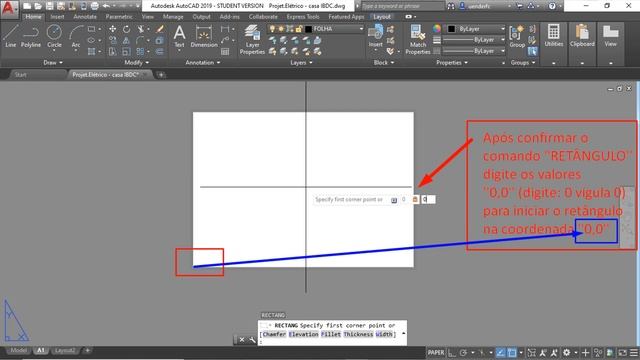Select the Polyline tool
Viewport: 640px width, 360px height.
pyautogui.click(x=31, y=36)
